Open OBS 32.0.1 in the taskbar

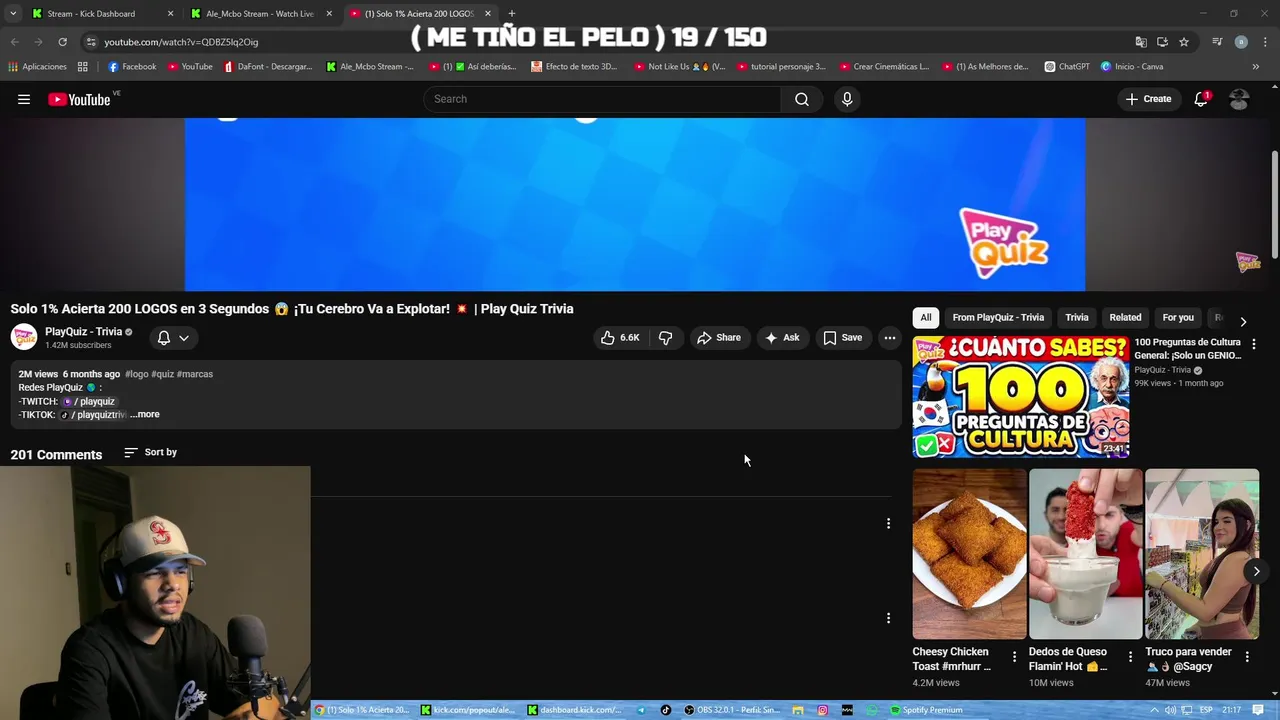coord(731,710)
